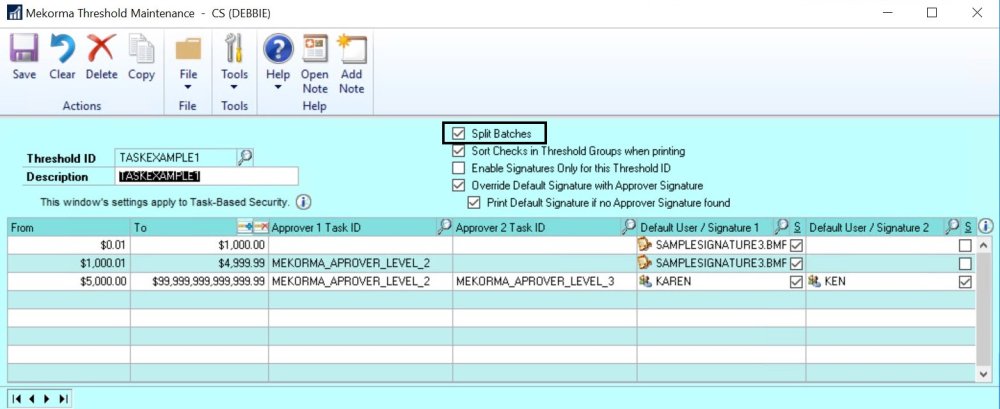Select MEKORMA_APROVER_LEVEL_3 cell

(545, 281)
